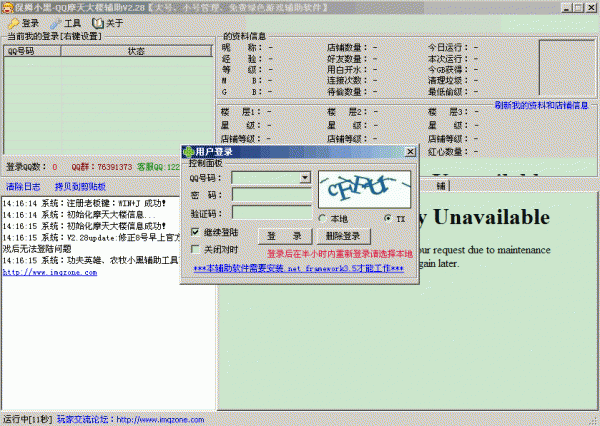Click the 今日运行 label
600x426 pixels.
click(x=448, y=47)
